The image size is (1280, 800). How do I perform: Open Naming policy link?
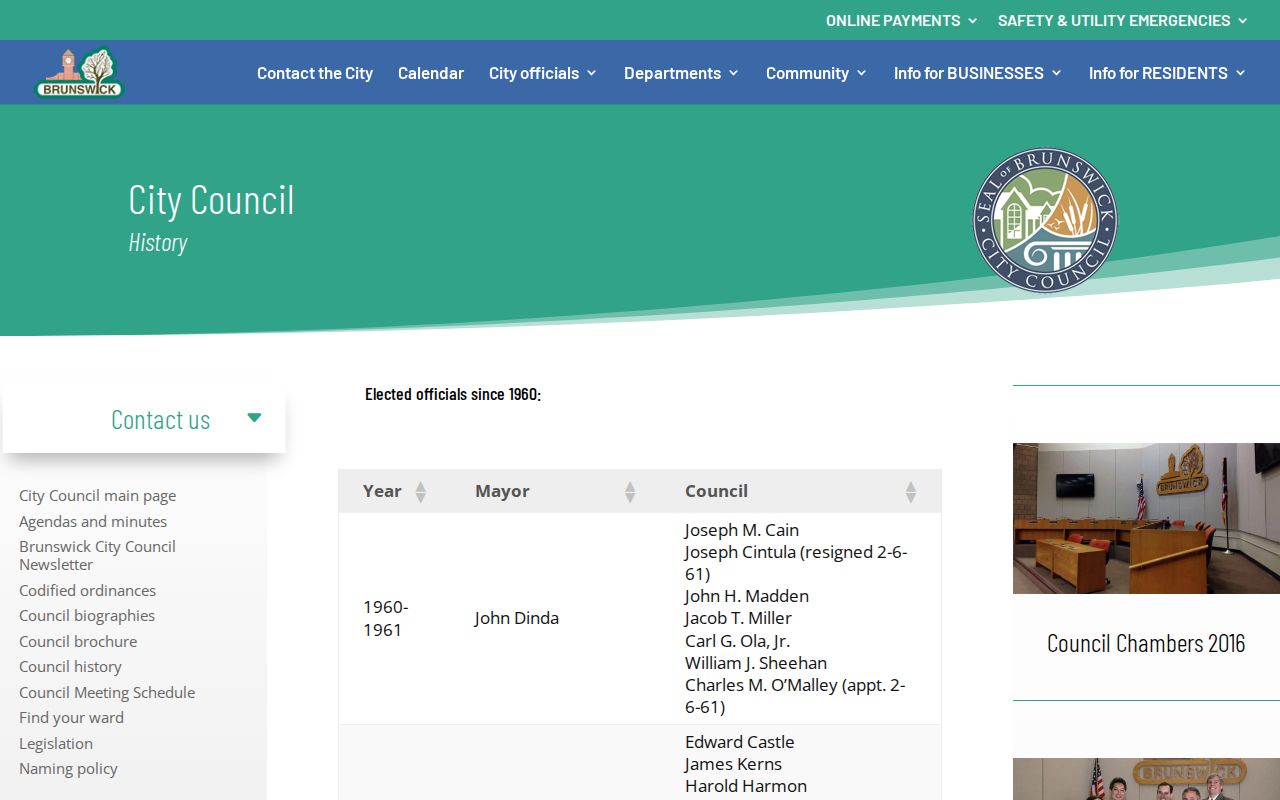tap(68, 768)
